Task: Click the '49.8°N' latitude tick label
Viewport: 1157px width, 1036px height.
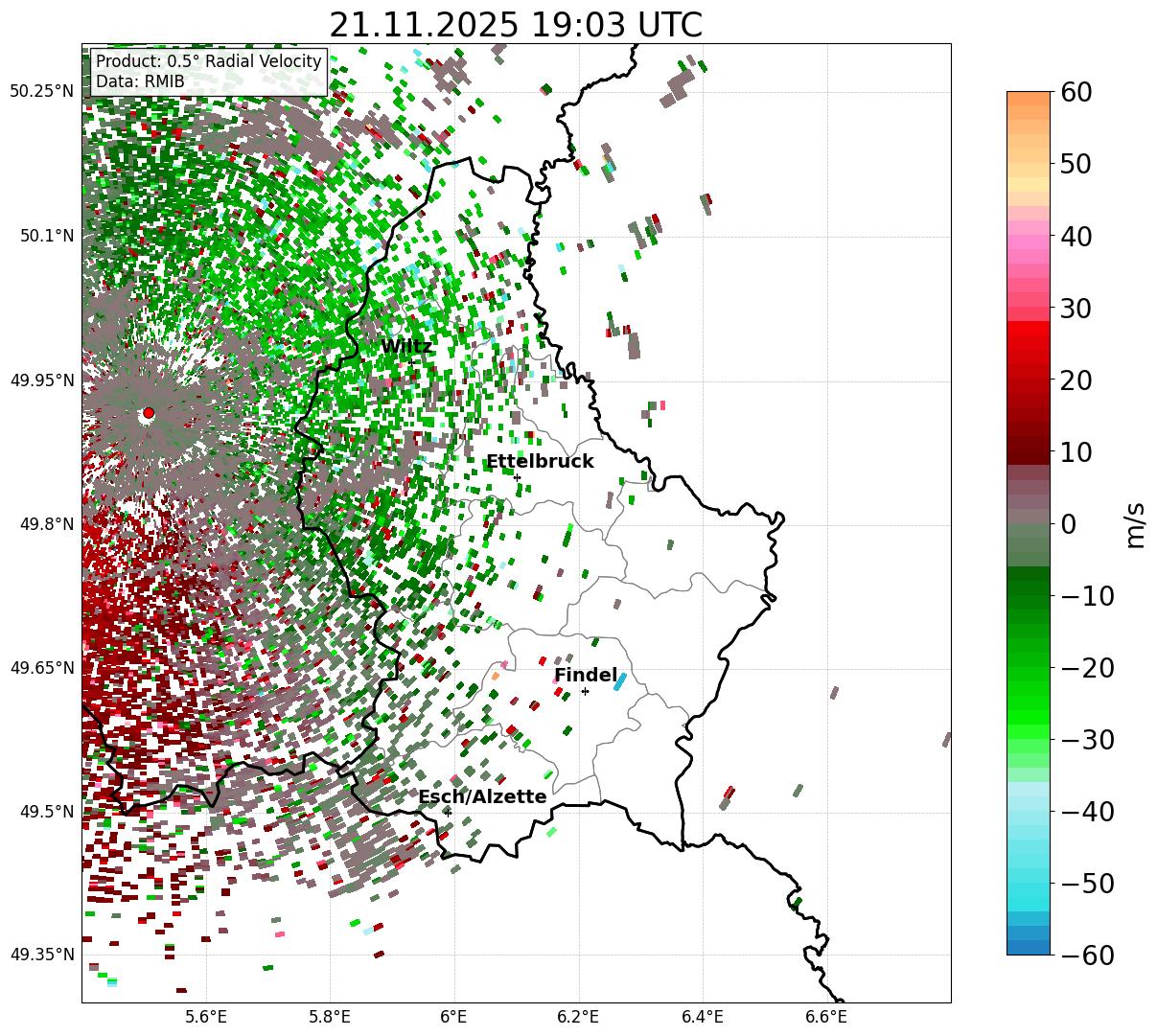Action: point(46,524)
